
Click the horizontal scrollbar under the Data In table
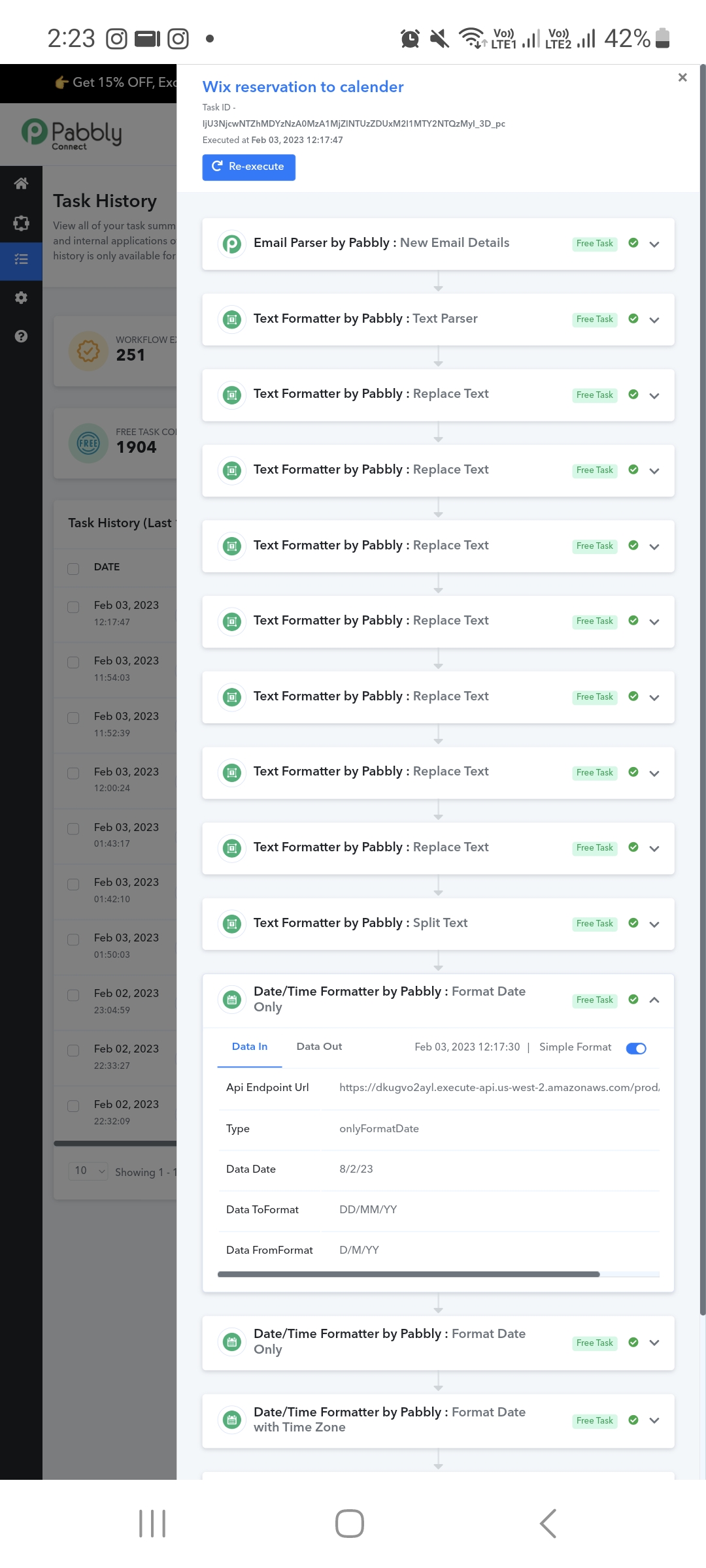point(409,1274)
